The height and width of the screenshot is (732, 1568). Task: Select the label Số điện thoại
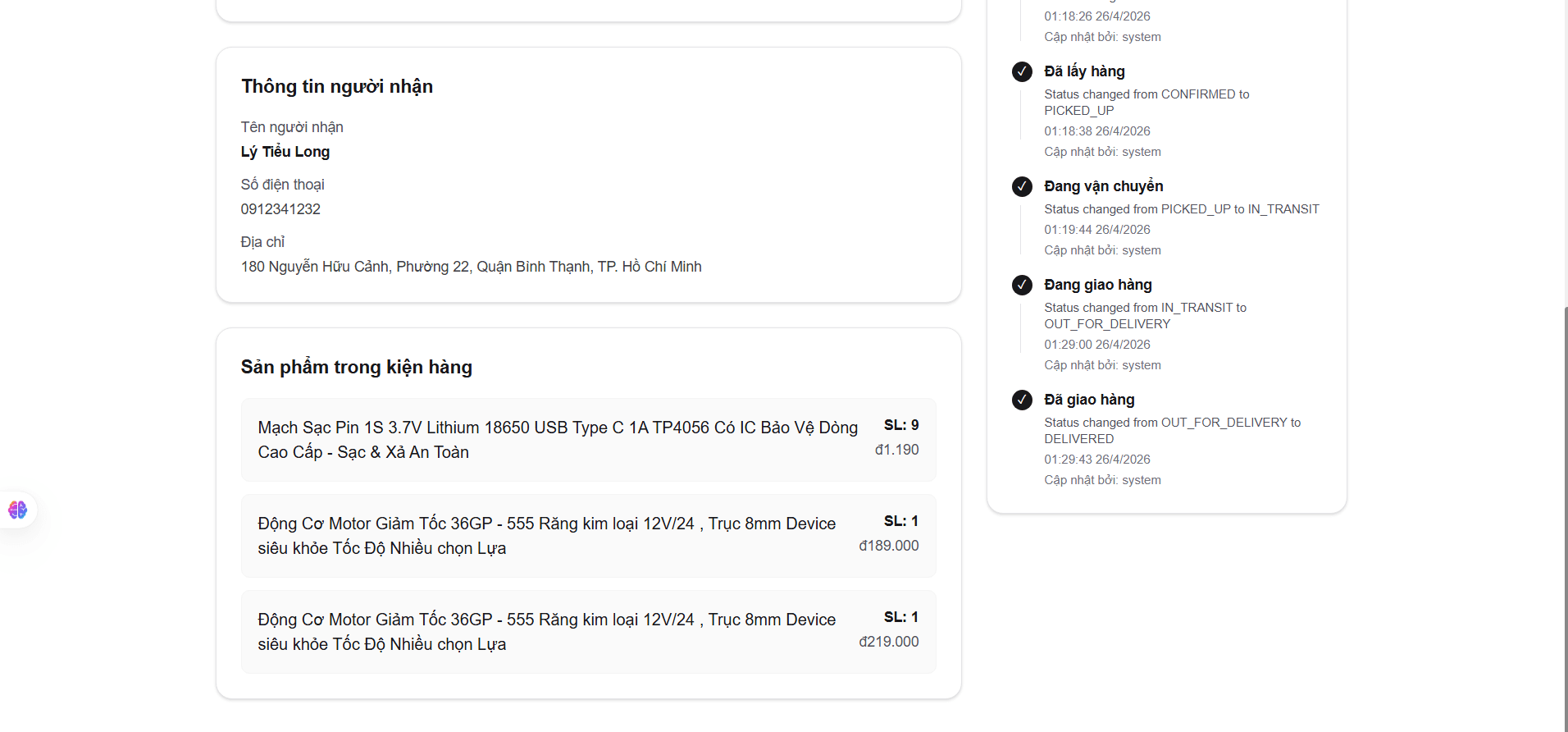[283, 185]
